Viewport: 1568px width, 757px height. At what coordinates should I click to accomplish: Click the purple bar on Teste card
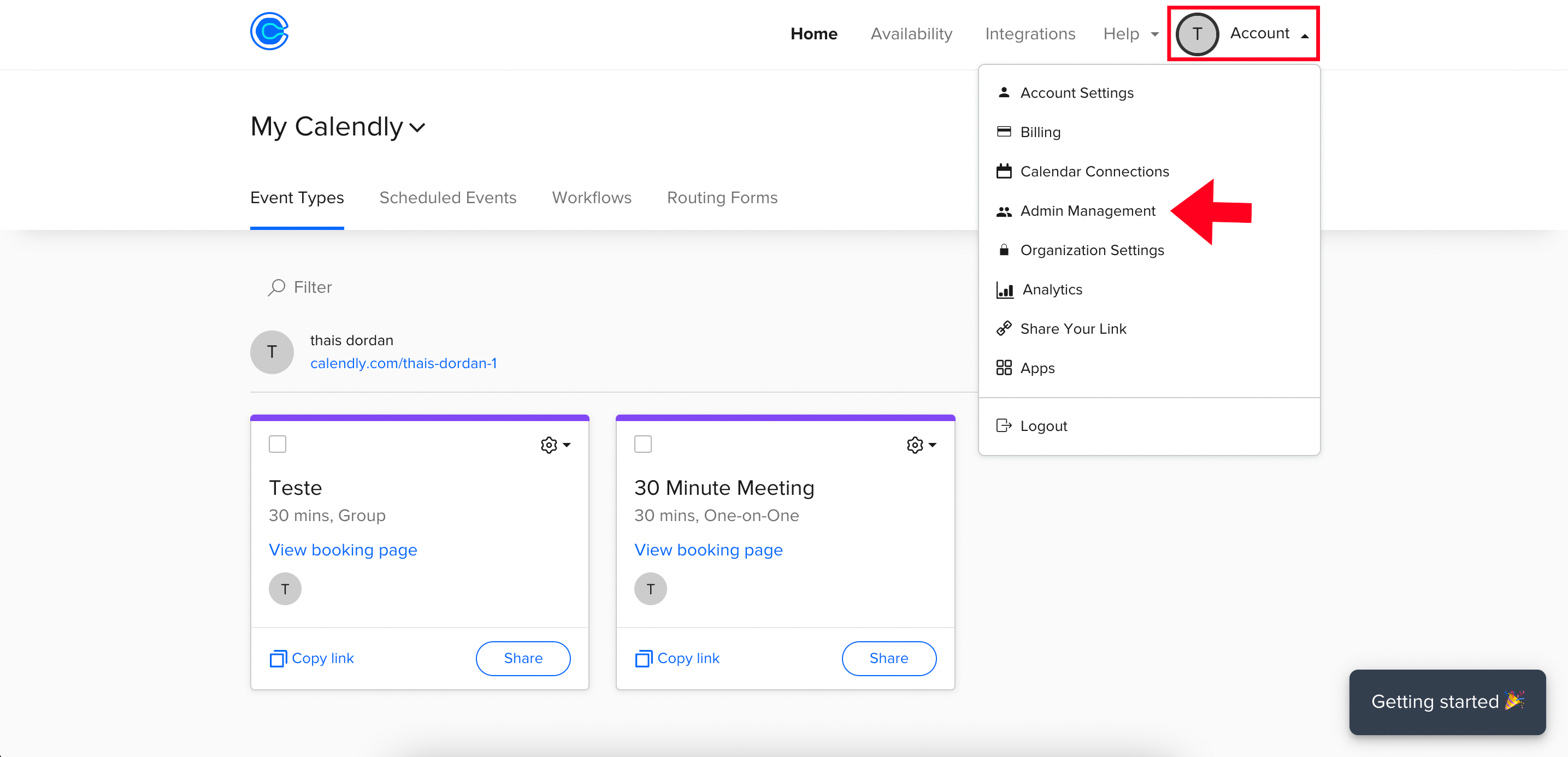(420, 418)
